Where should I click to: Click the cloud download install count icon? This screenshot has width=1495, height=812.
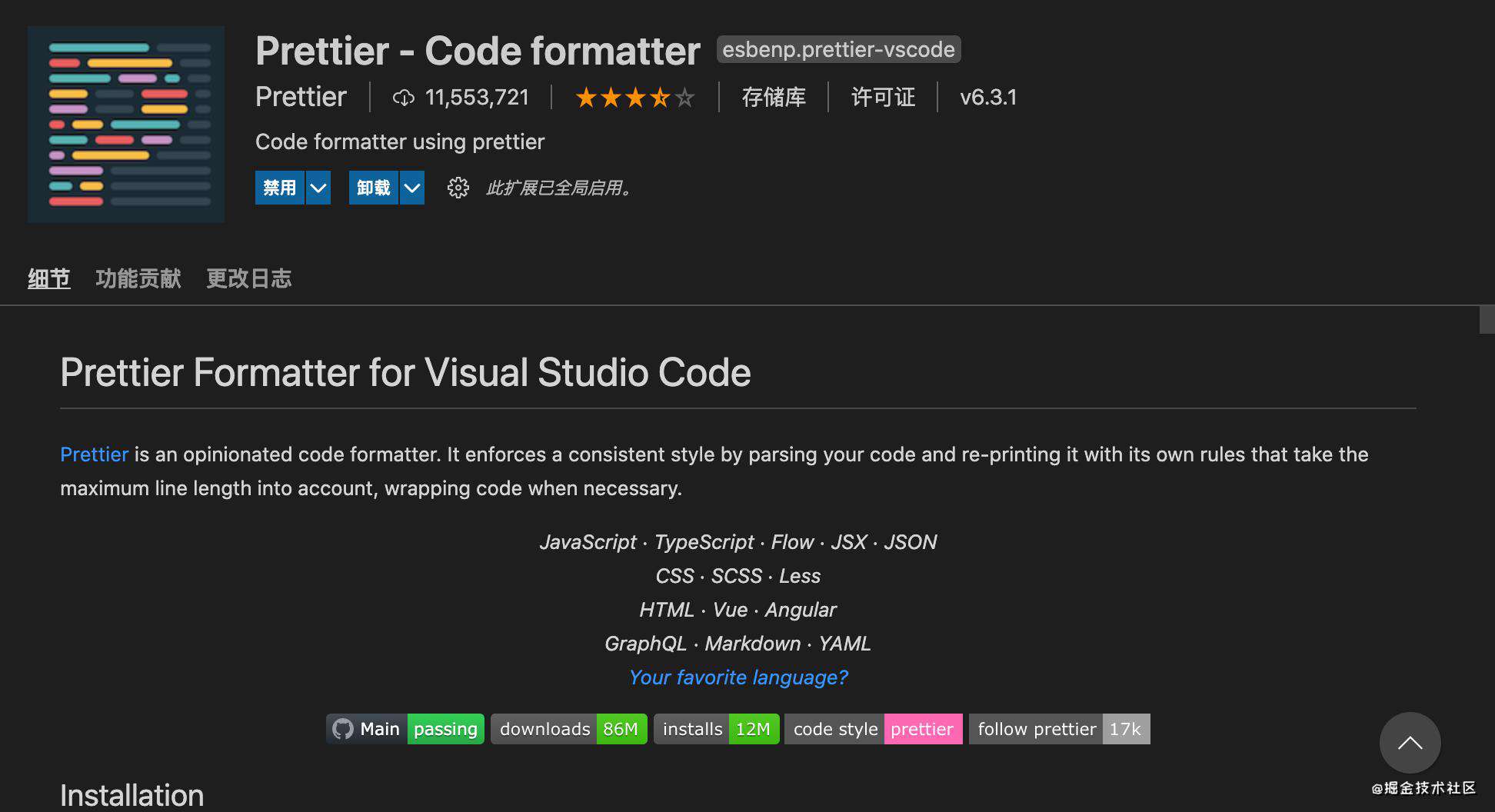point(404,98)
